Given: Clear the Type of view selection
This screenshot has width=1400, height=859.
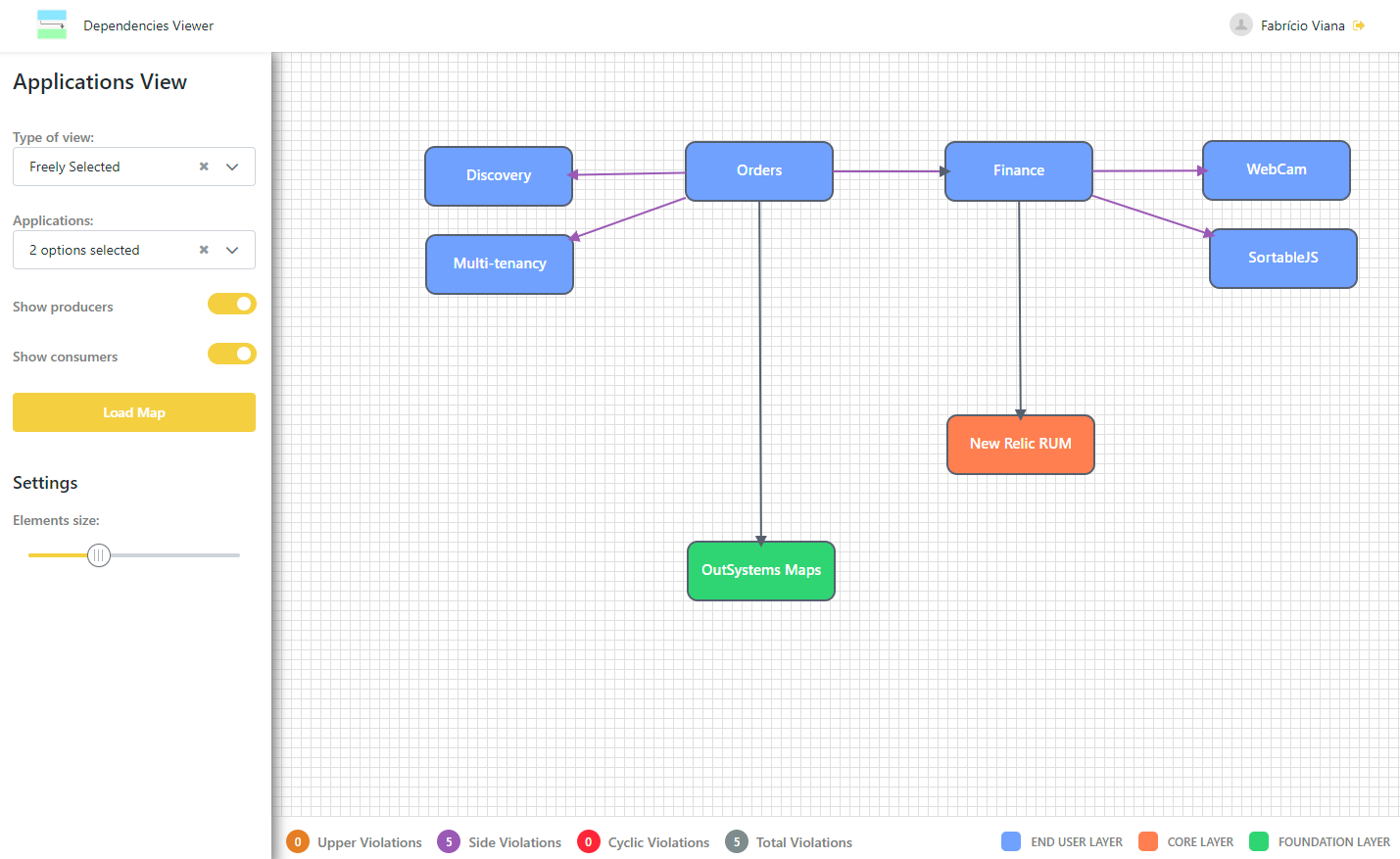Looking at the screenshot, I should tap(204, 167).
